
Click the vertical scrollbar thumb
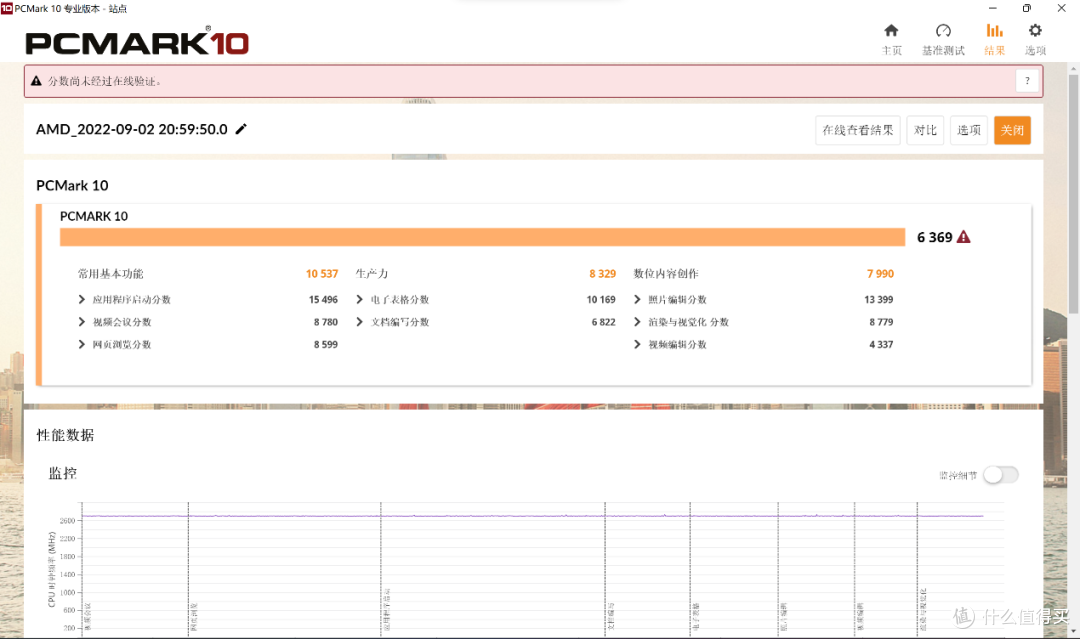(1073, 193)
